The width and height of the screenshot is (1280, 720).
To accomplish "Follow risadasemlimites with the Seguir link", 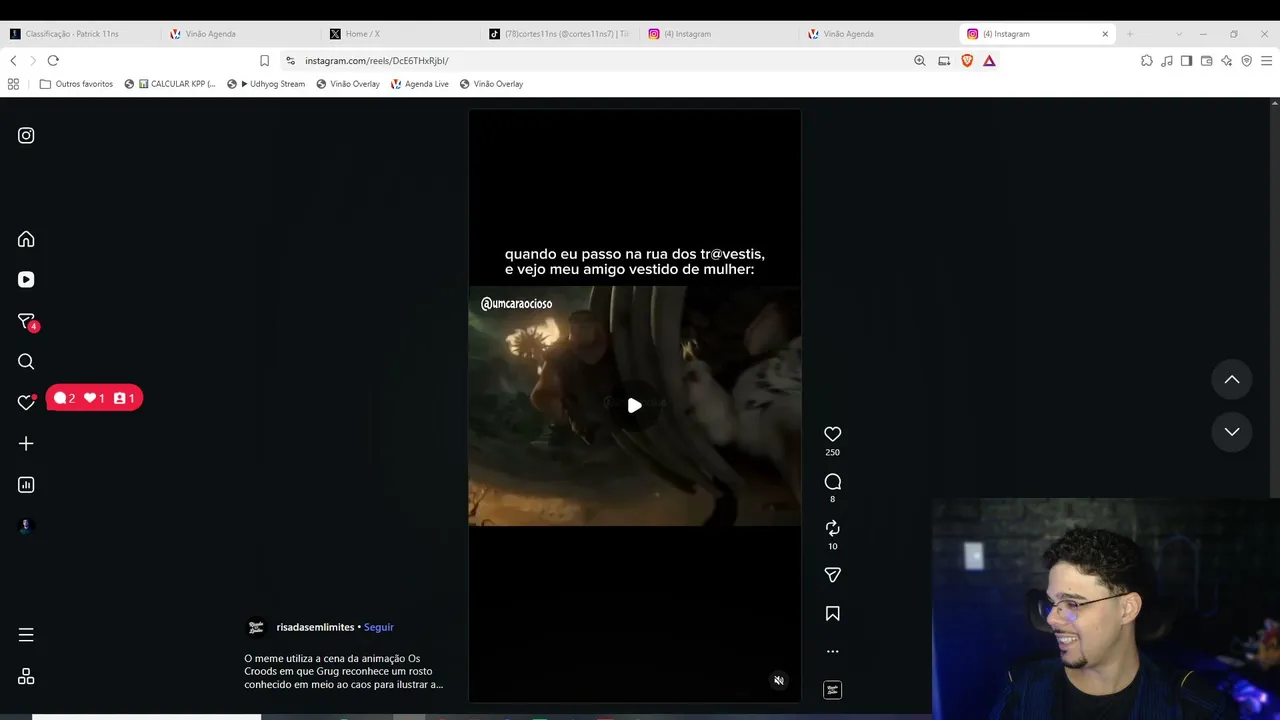I will click(379, 627).
